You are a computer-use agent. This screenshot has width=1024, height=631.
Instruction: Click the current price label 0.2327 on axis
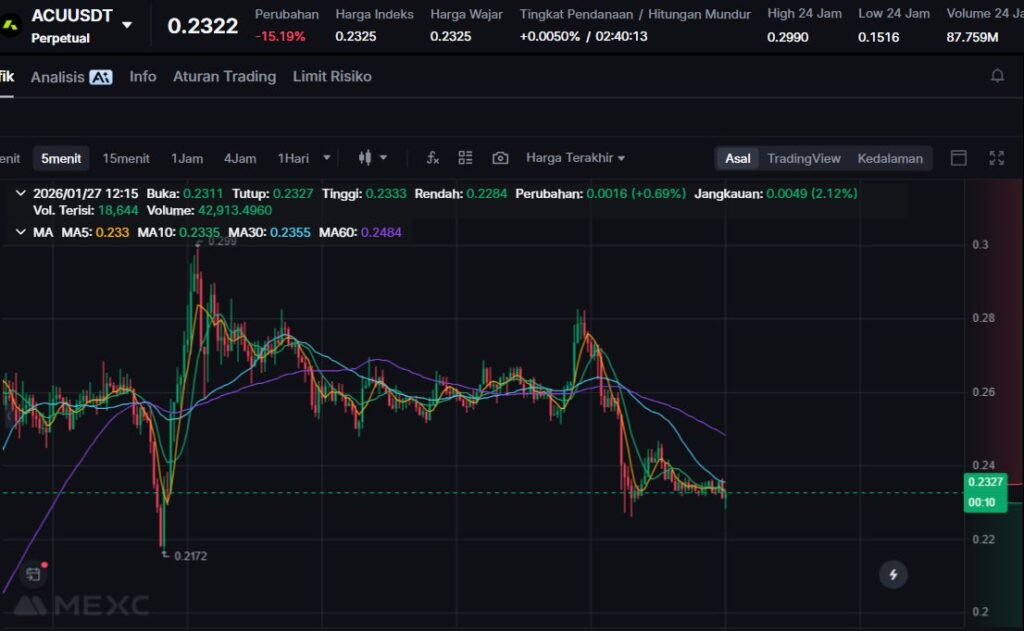coord(986,482)
